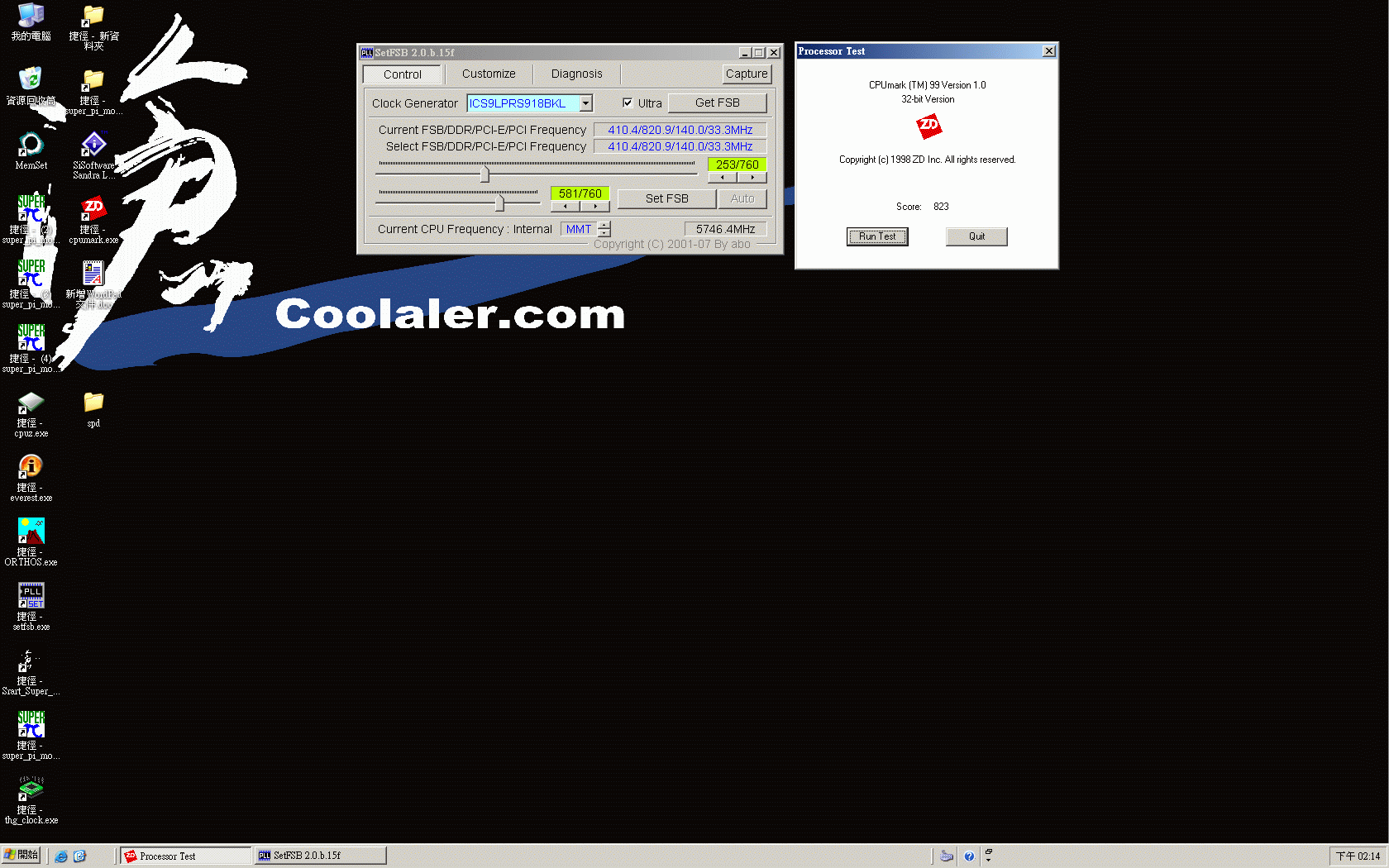Click the MMT internal frequency field

(579, 229)
